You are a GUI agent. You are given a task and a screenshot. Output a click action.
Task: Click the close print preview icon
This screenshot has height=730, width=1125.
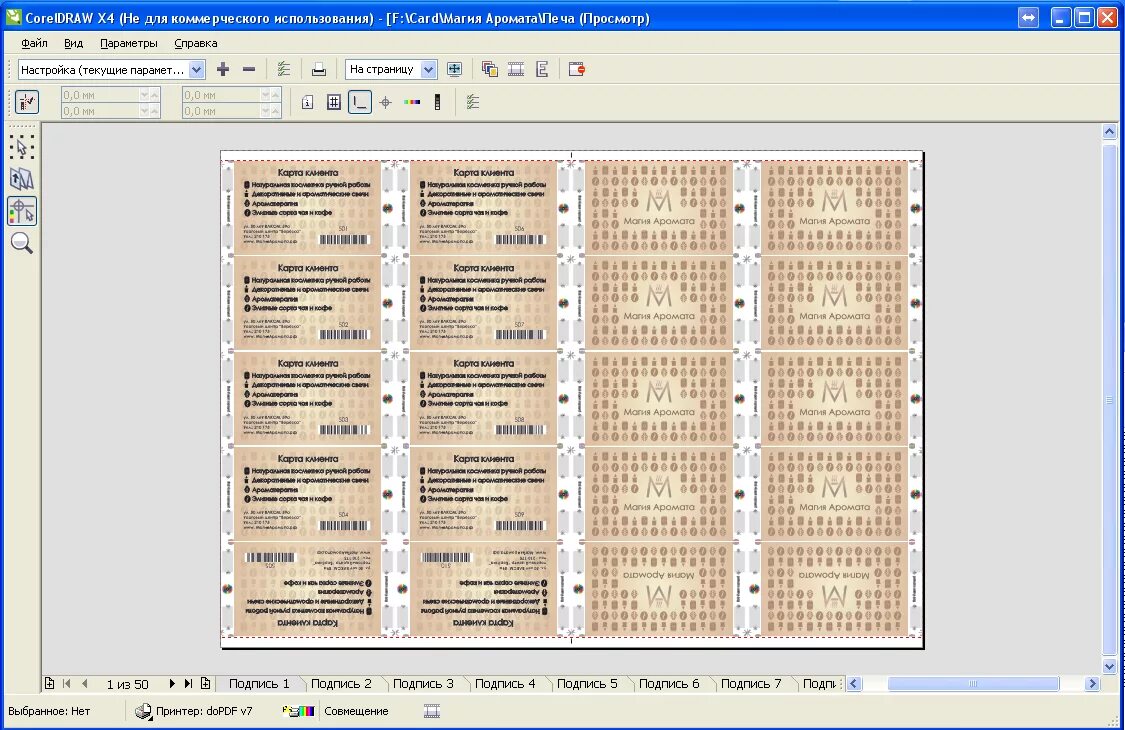[x=576, y=69]
